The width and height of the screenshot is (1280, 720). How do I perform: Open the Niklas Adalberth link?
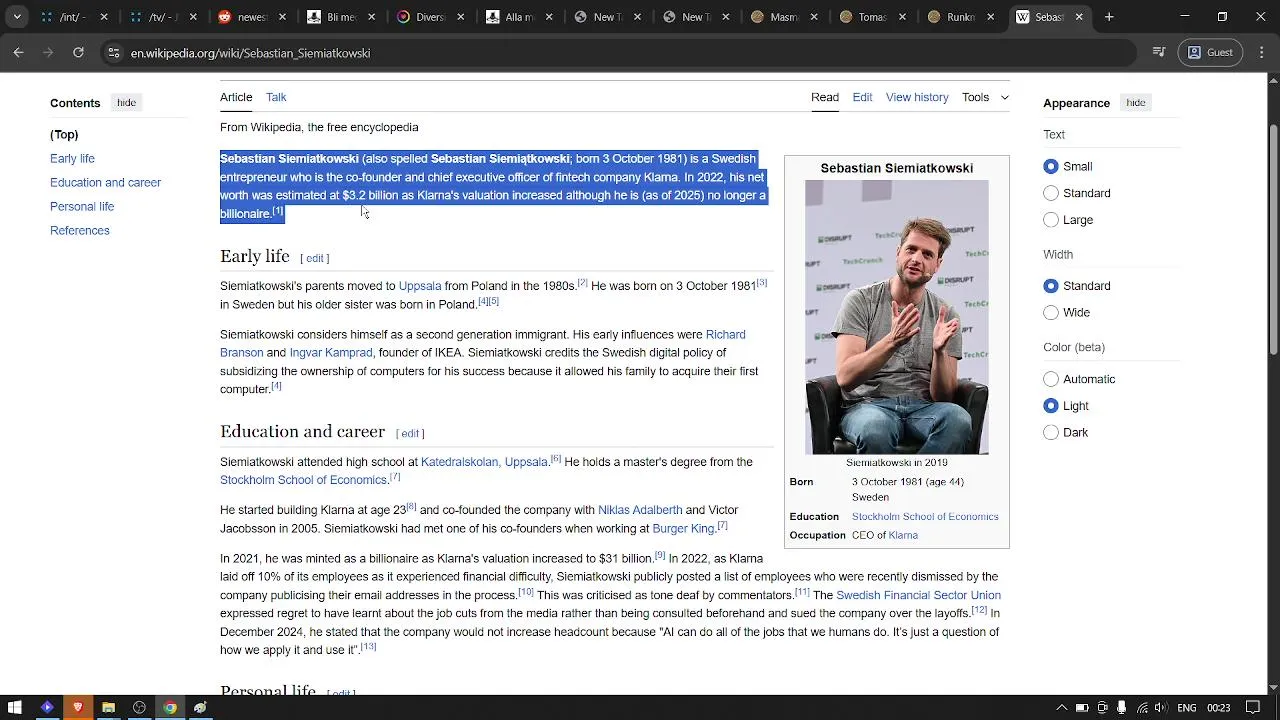(x=640, y=510)
